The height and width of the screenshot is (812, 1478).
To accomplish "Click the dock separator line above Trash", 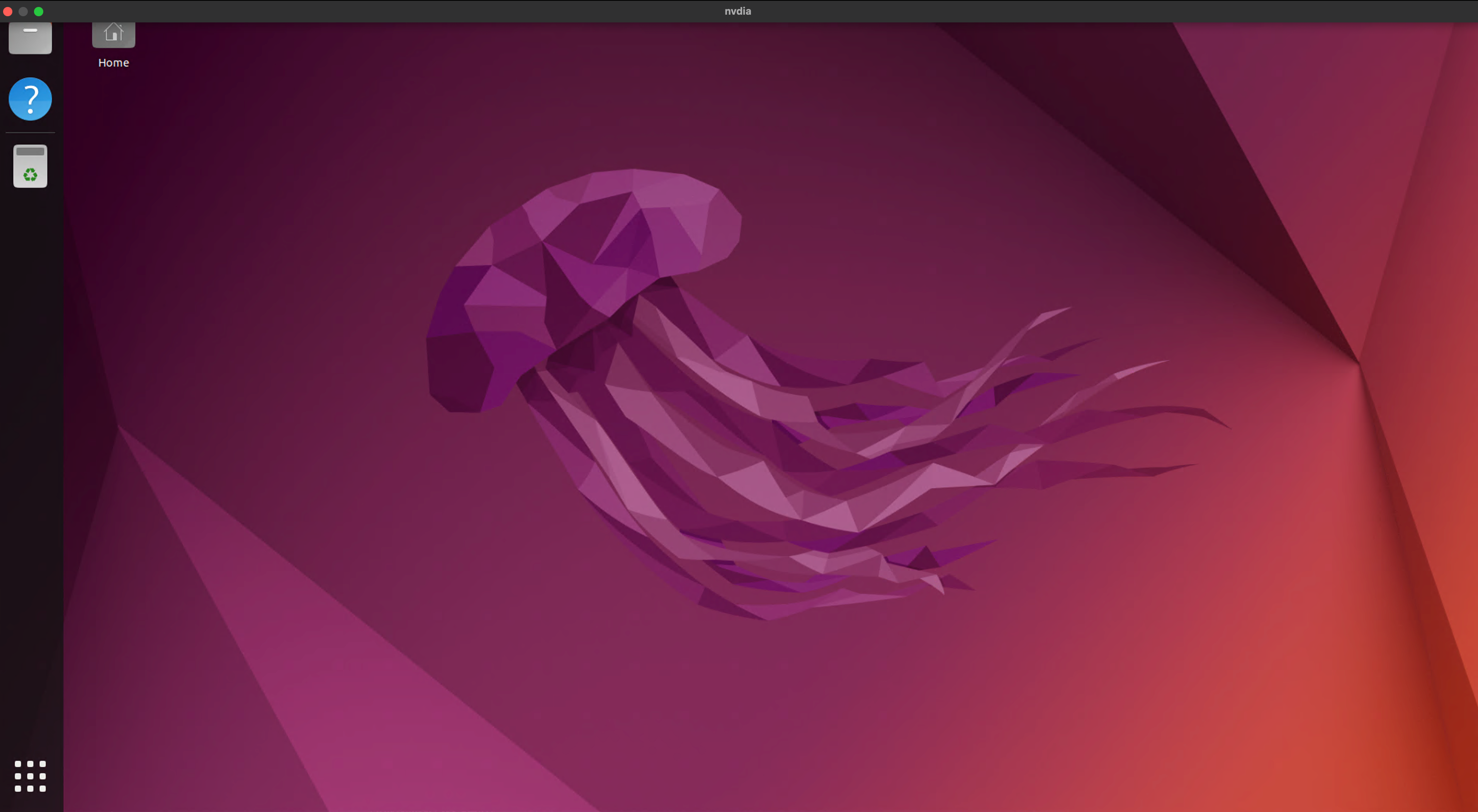I will [31, 133].
